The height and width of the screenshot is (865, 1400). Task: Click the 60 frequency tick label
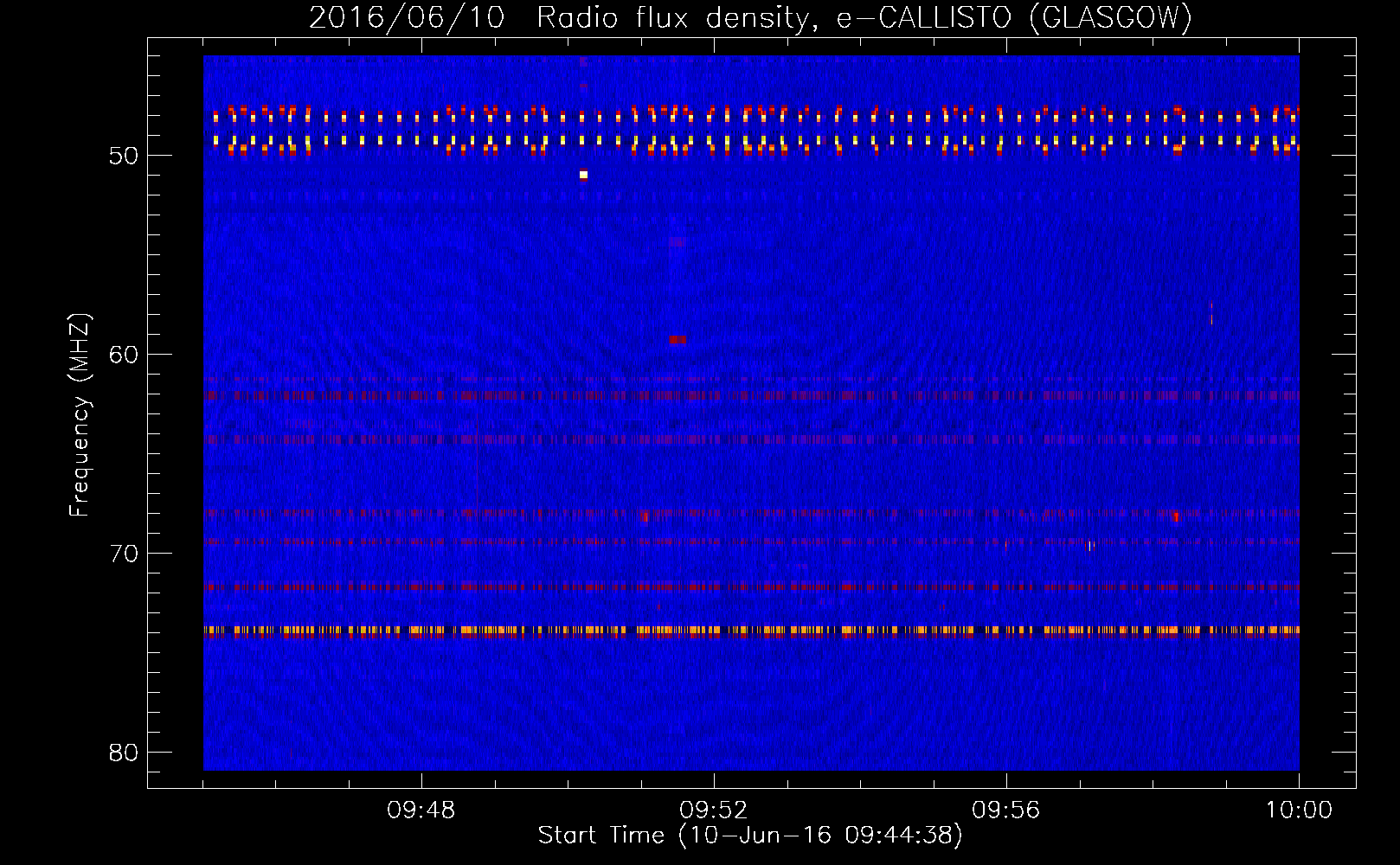click(x=124, y=355)
